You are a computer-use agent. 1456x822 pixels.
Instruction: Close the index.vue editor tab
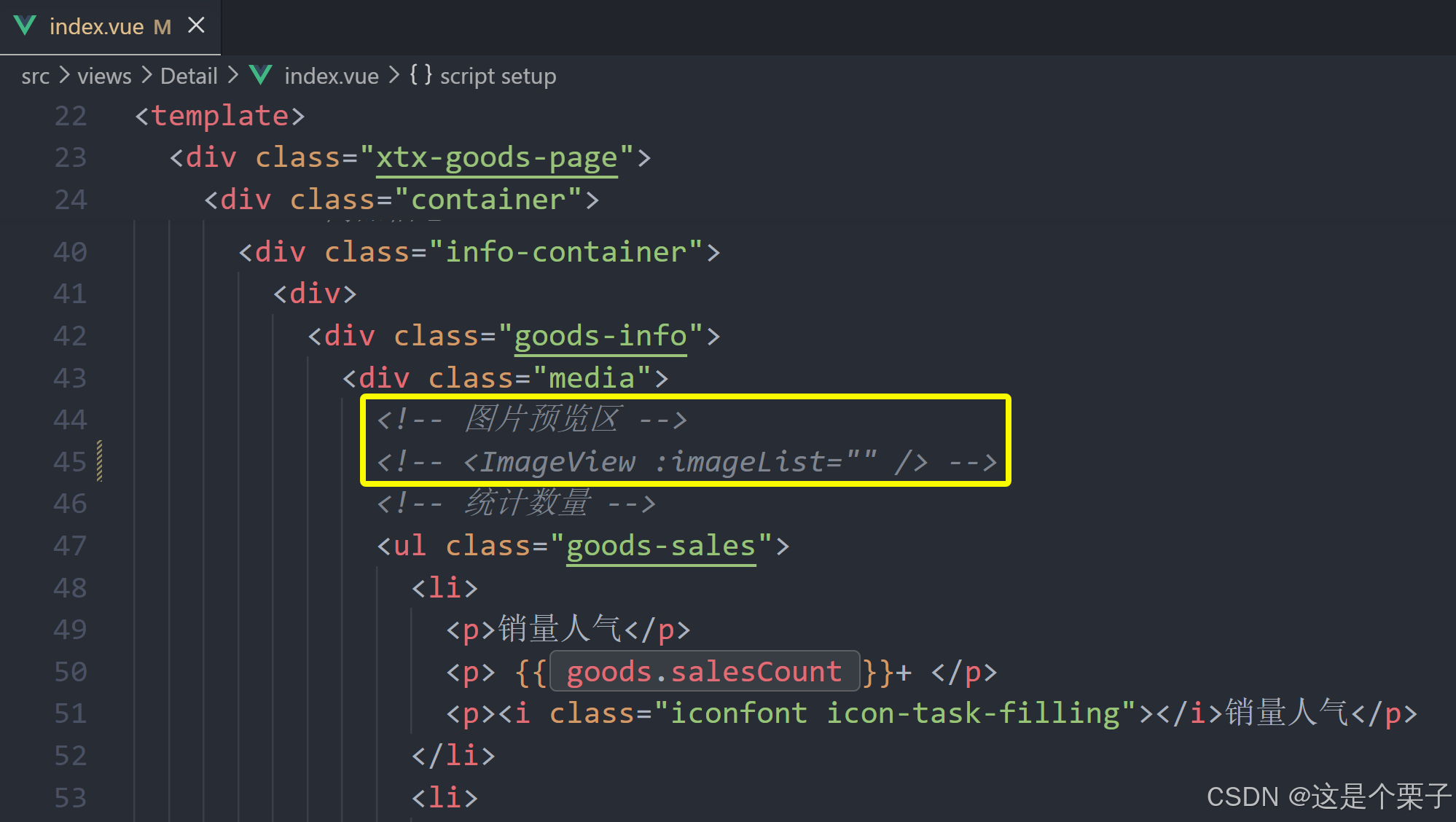tap(196, 26)
